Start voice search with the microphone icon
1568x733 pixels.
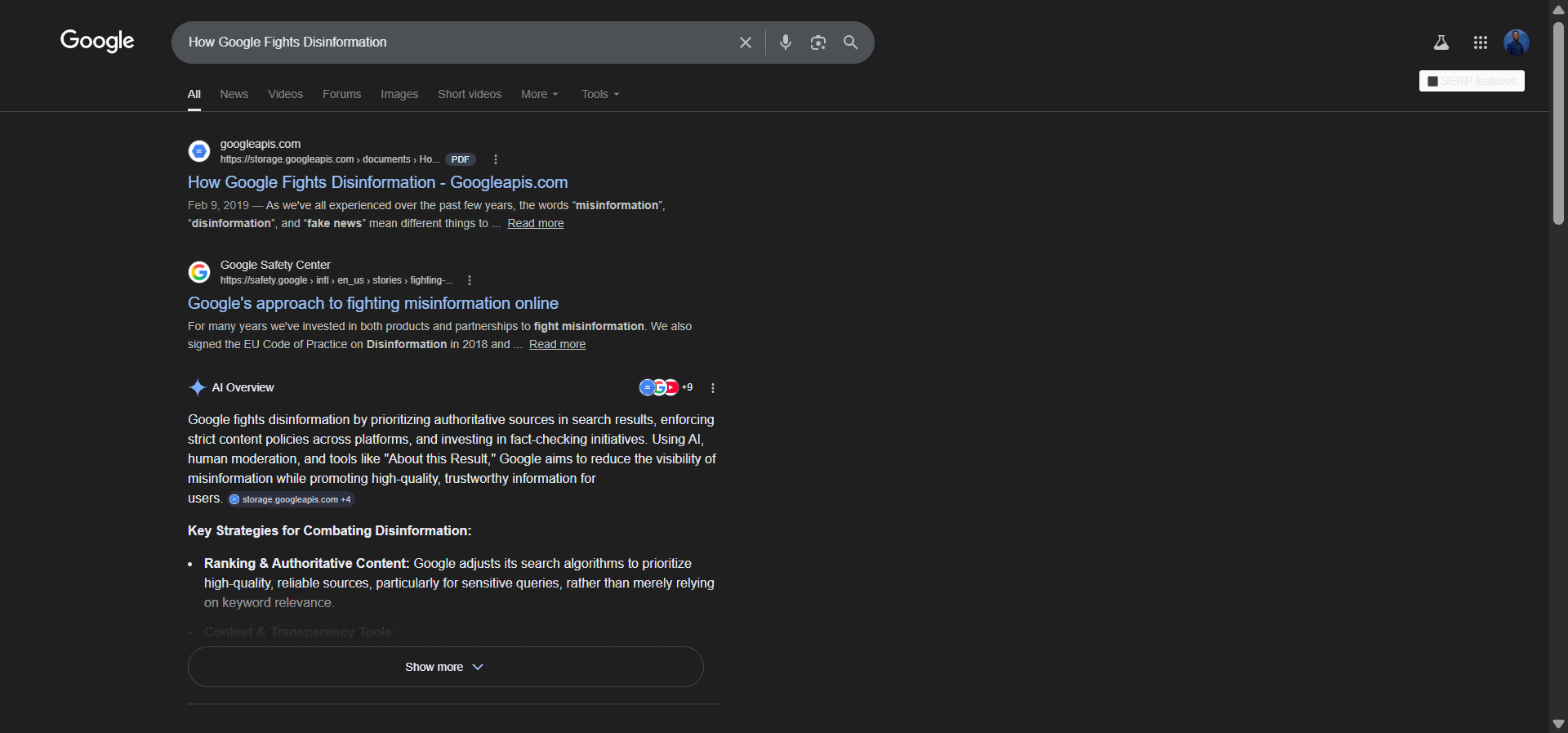pos(786,42)
